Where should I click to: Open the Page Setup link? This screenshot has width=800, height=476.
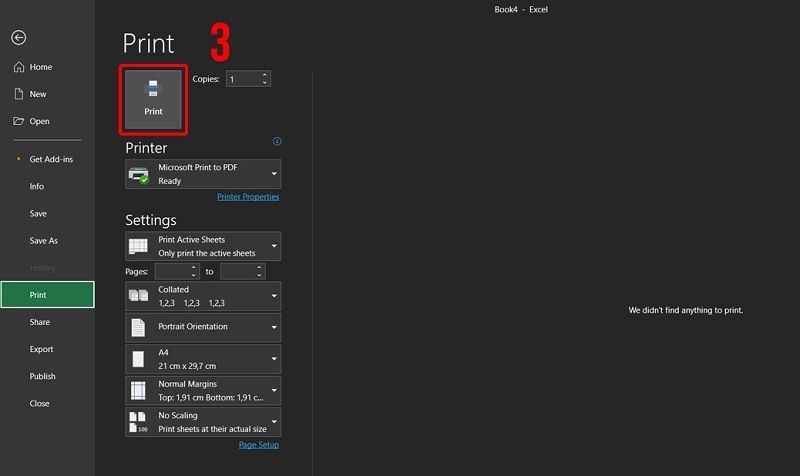tap(259, 445)
